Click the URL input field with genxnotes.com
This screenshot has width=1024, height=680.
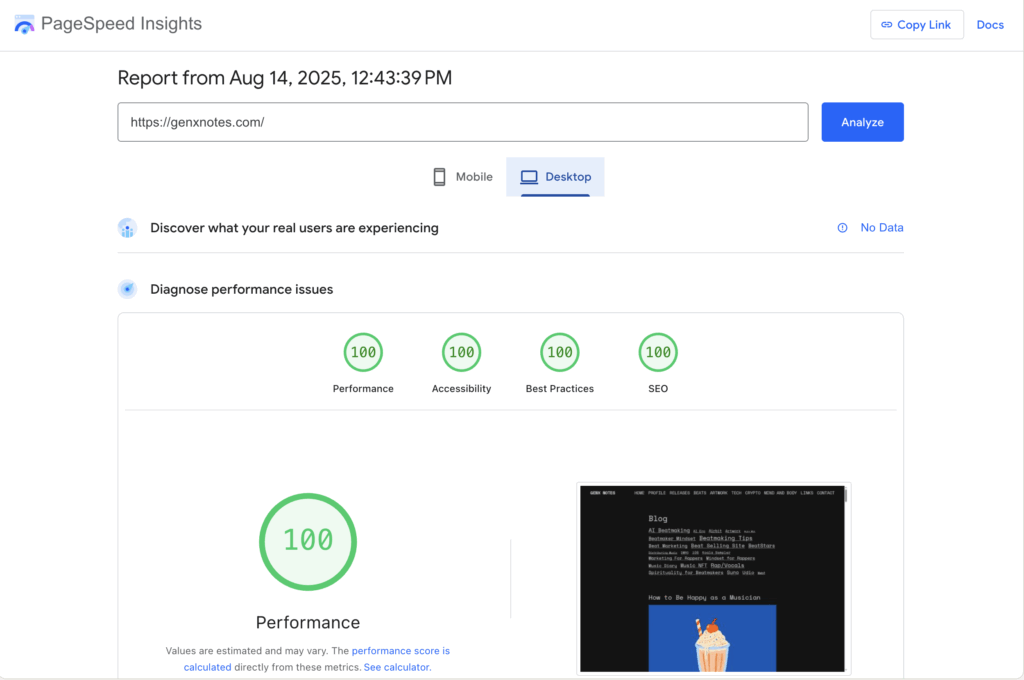click(x=462, y=122)
